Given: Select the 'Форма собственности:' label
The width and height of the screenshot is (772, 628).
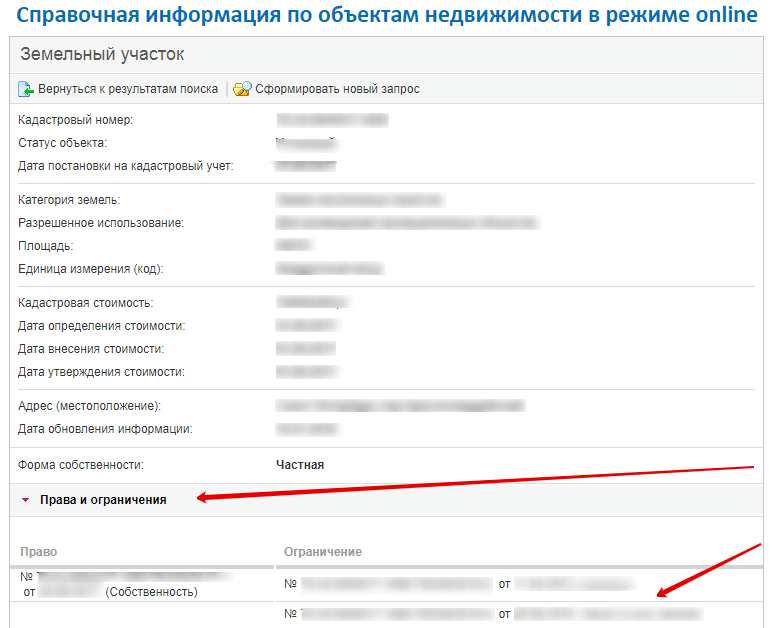Looking at the screenshot, I should tap(81, 465).
